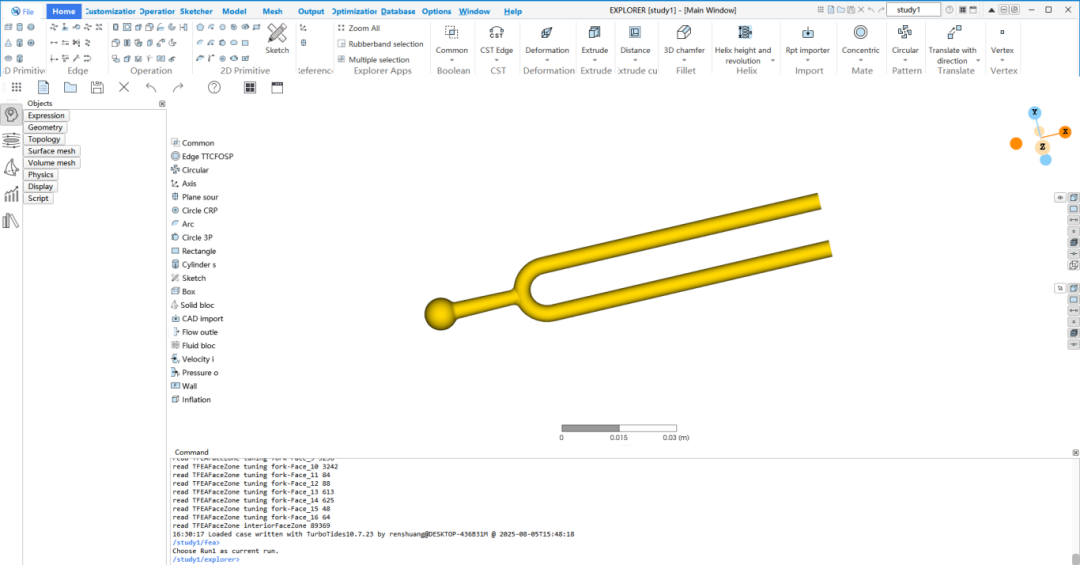Click the Vertex tool icon
Screen dimensions: 1080x565
pyautogui.click(x=1002, y=32)
